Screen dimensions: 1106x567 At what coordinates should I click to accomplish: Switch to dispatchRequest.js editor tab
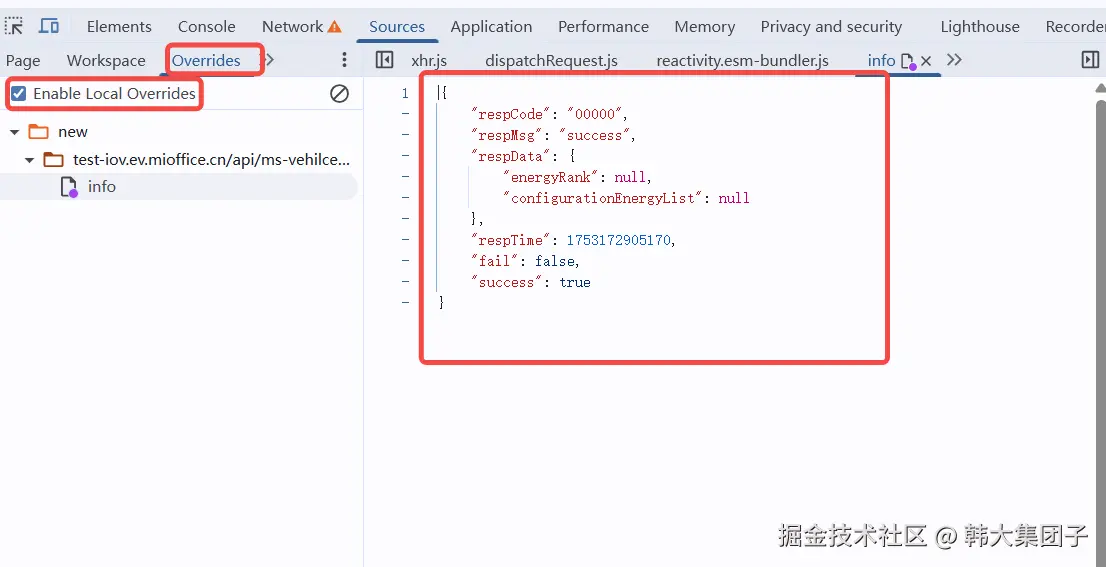point(552,61)
